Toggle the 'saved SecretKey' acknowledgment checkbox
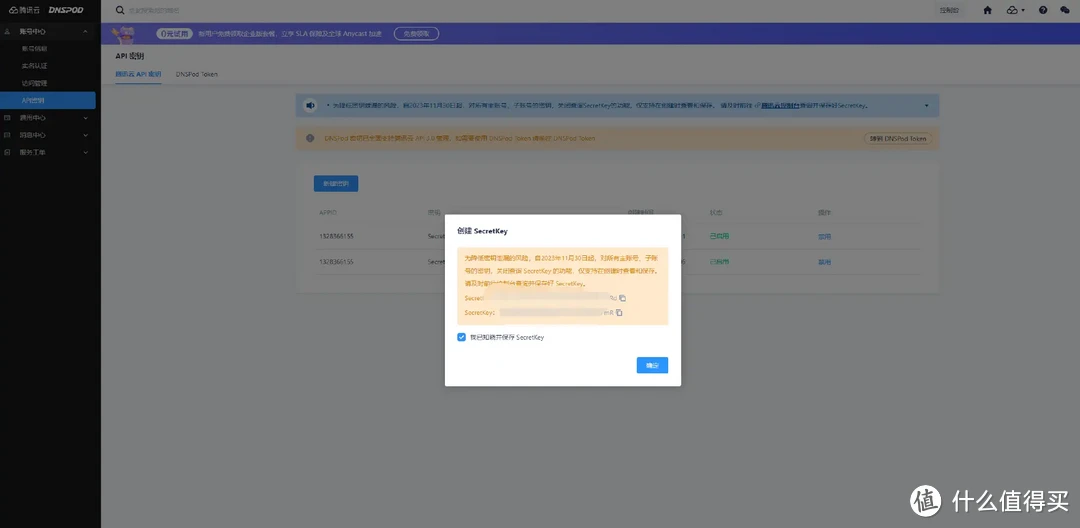Screen dimensions: 1080x528 (461, 337)
